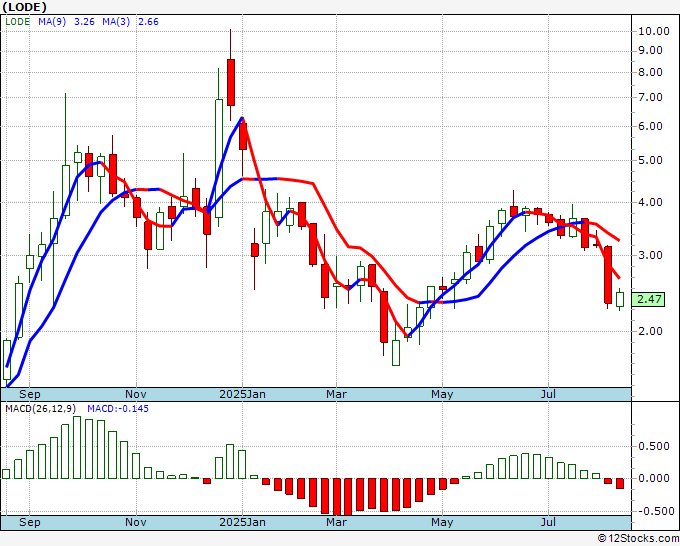Click the last green candle beside 2.47 tag
This screenshot has width=680, height=546.
620,299
